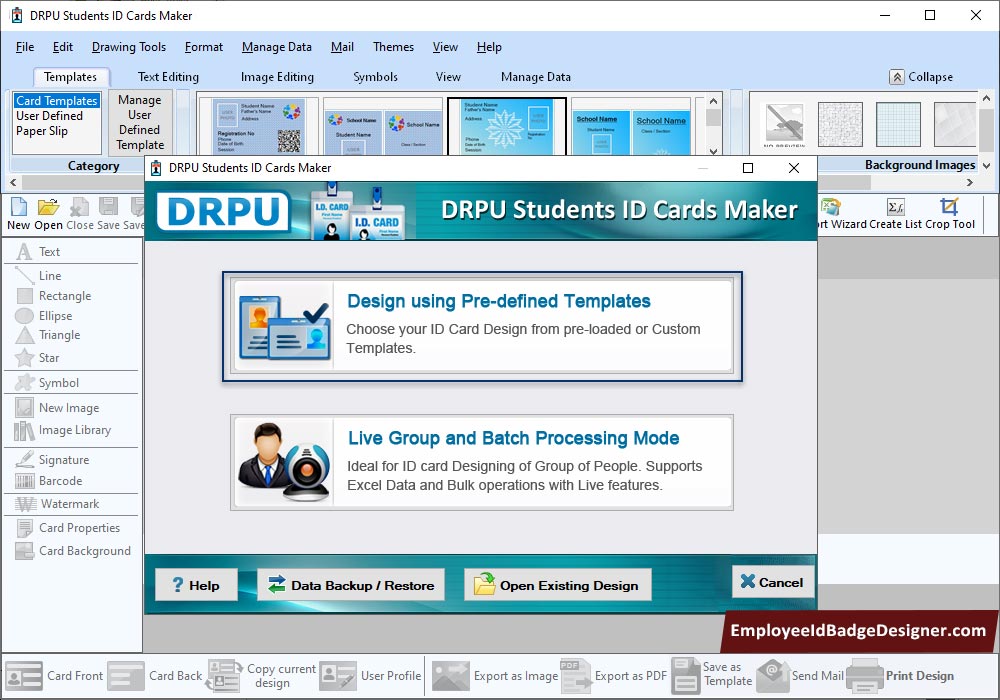Close the DRPU startup dialog window

[x=794, y=168]
